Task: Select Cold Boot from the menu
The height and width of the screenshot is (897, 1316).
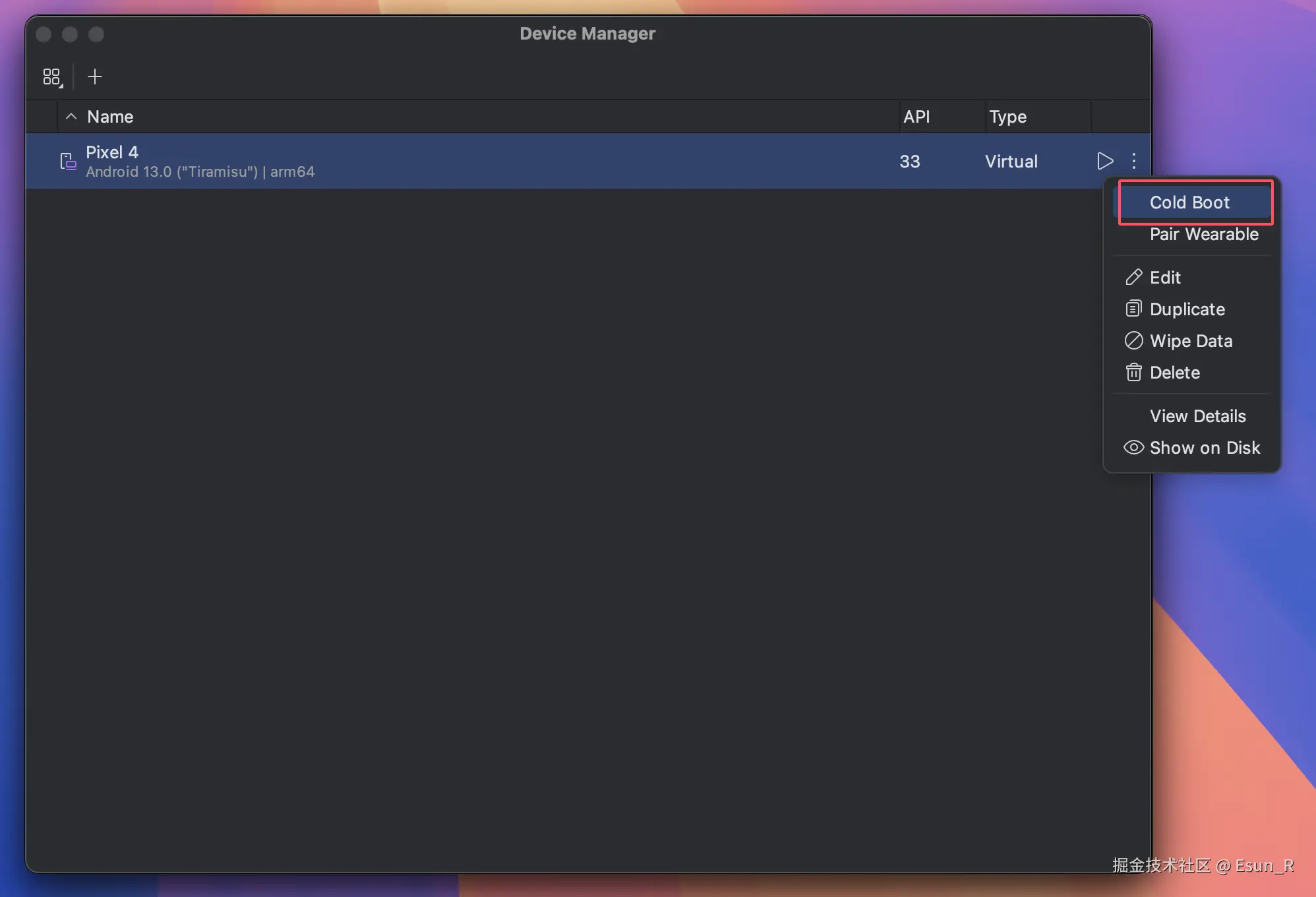Action: click(1189, 202)
